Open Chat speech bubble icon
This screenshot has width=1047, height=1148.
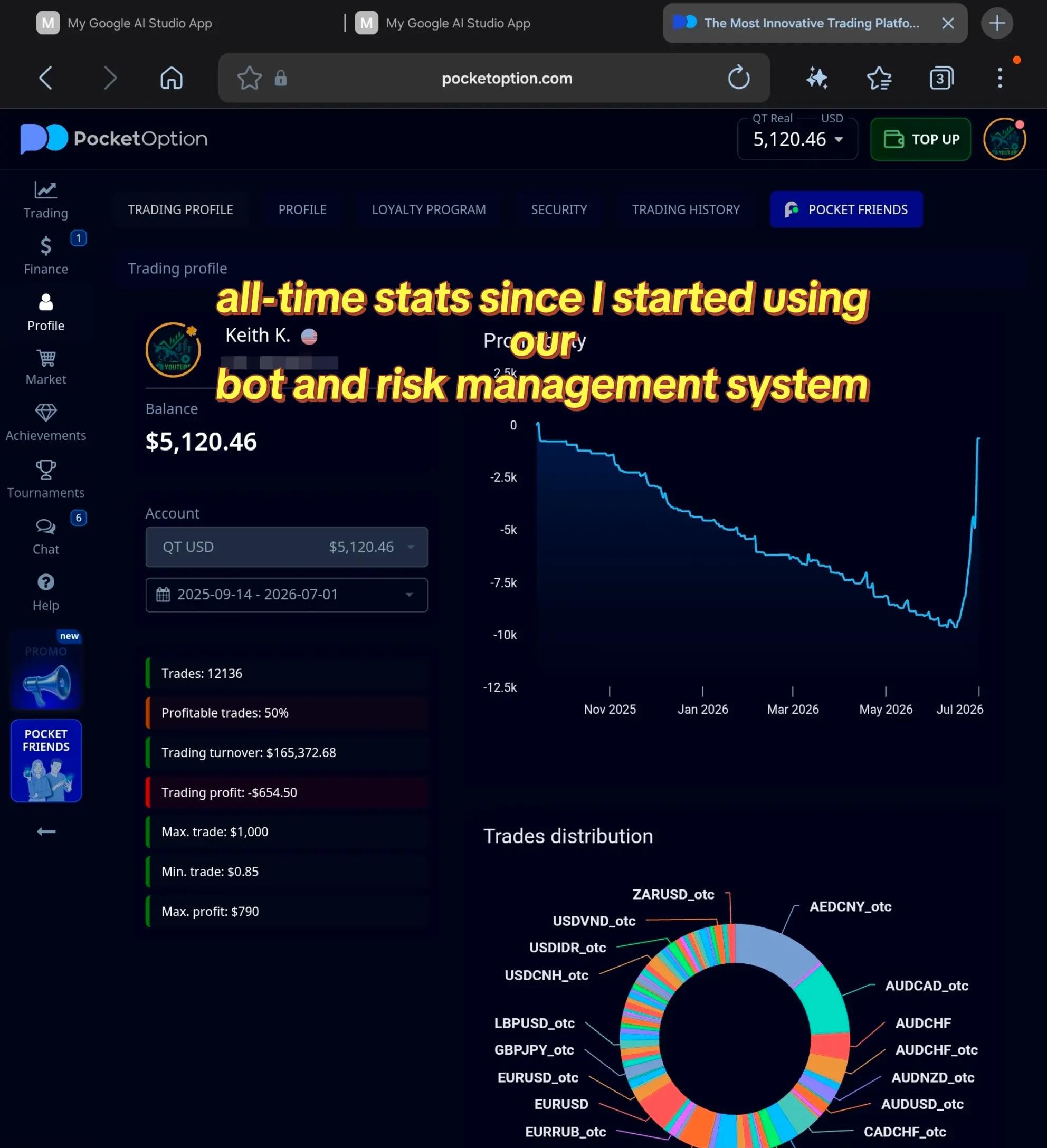click(45, 527)
